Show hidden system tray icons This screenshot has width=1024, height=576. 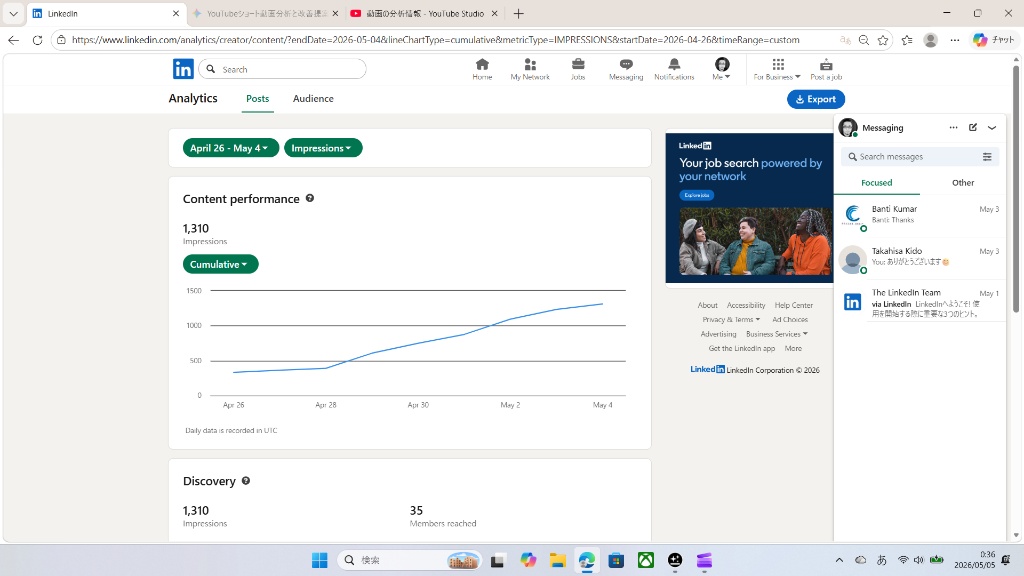point(839,560)
